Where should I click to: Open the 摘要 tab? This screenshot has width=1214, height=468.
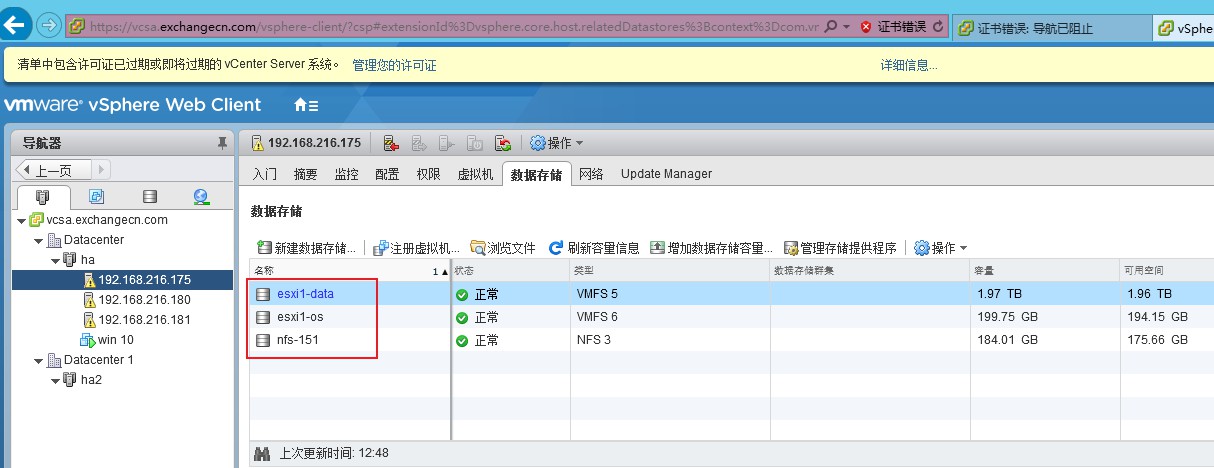point(306,174)
